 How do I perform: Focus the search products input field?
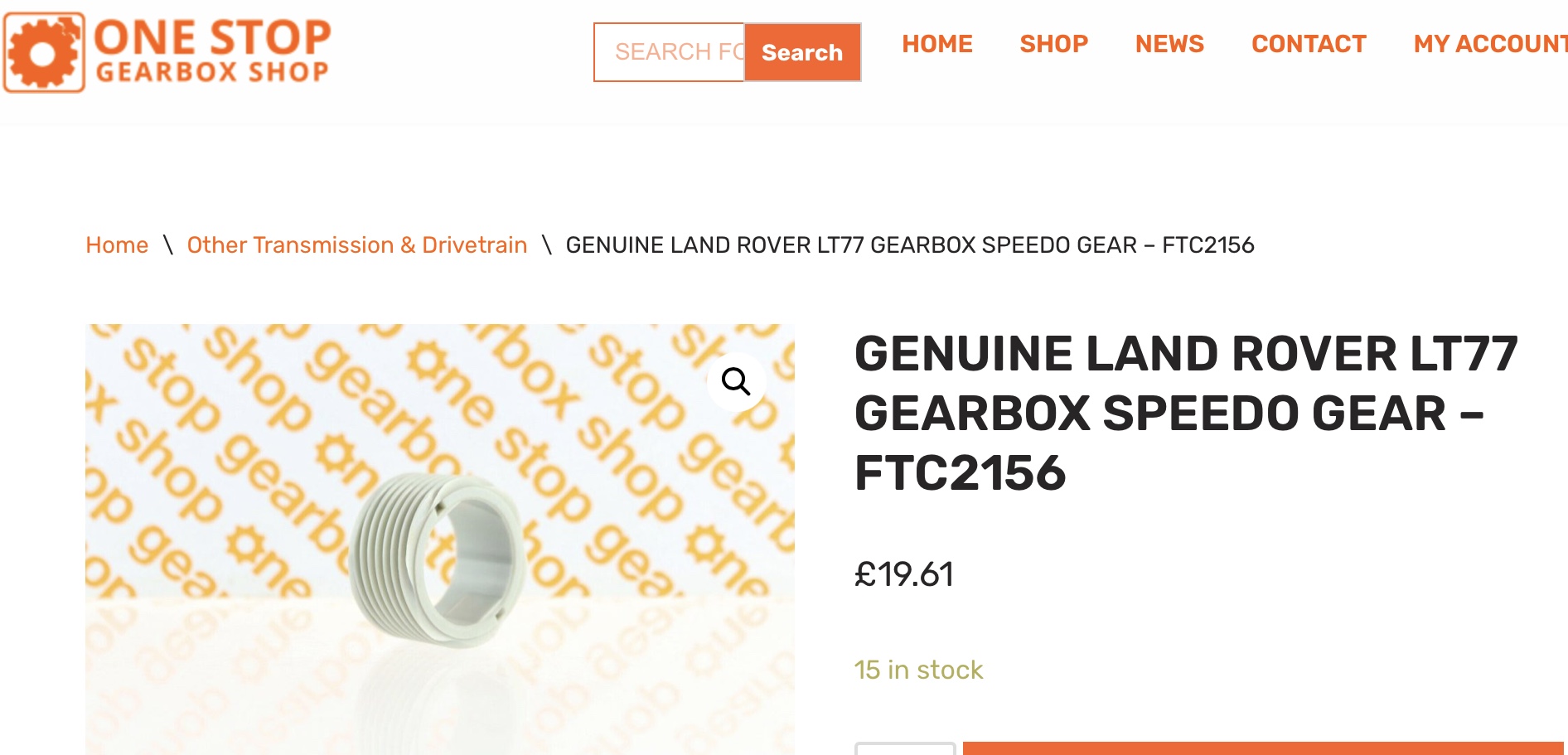point(670,52)
